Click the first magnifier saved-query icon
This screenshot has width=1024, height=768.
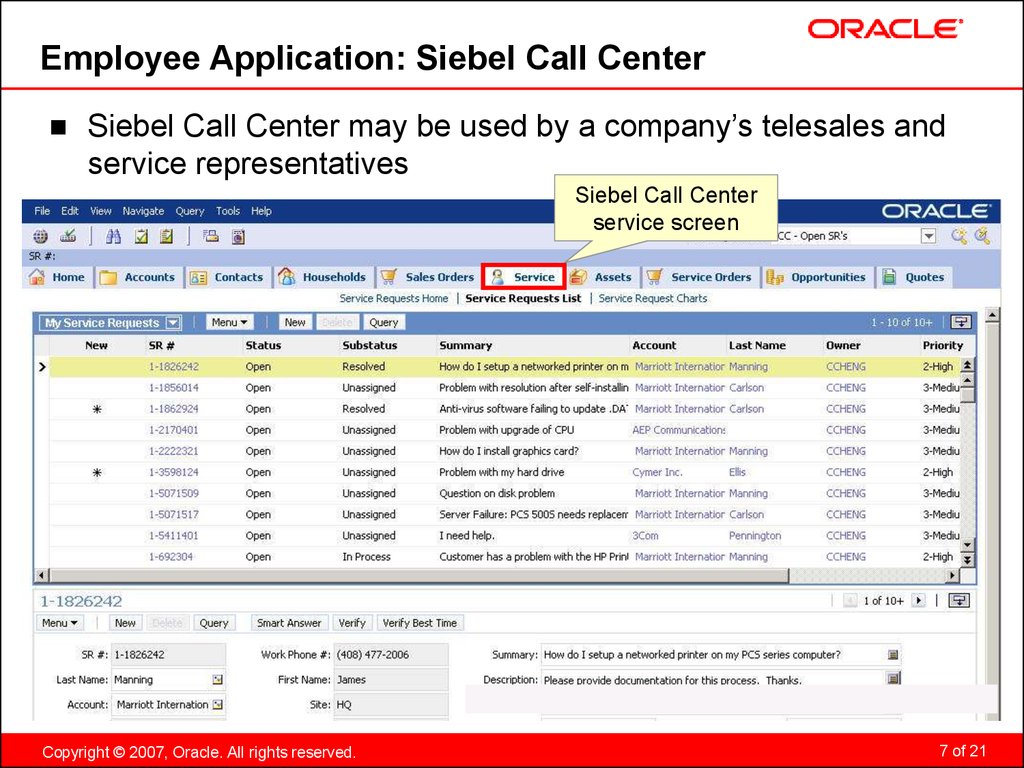tap(959, 236)
